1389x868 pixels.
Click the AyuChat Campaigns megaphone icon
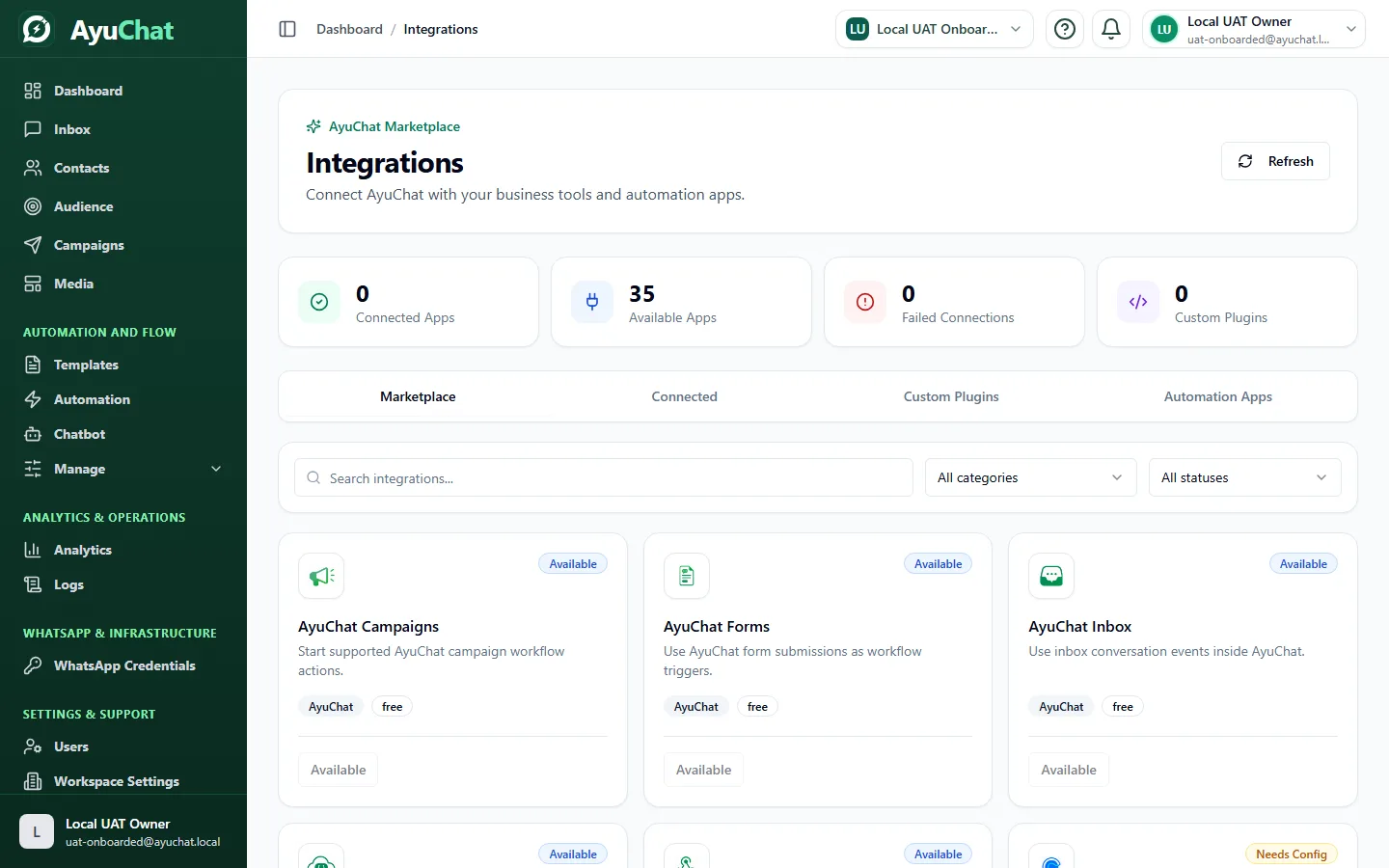point(321,576)
